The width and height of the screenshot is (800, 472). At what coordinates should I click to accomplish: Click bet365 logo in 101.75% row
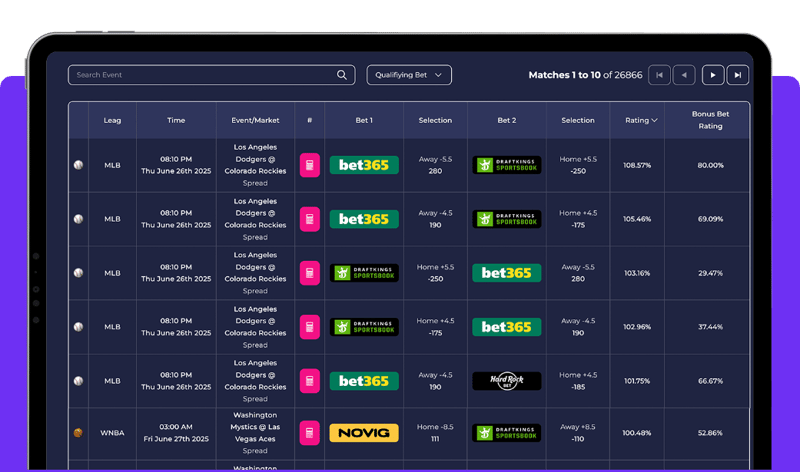(364, 381)
